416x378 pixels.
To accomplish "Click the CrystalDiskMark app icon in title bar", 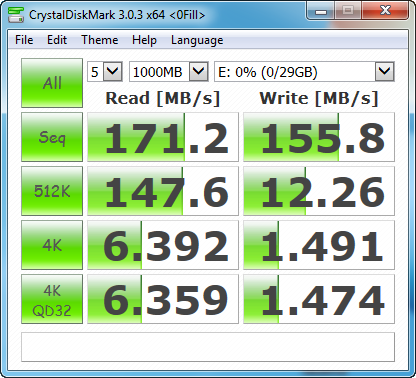I will coord(16,15).
